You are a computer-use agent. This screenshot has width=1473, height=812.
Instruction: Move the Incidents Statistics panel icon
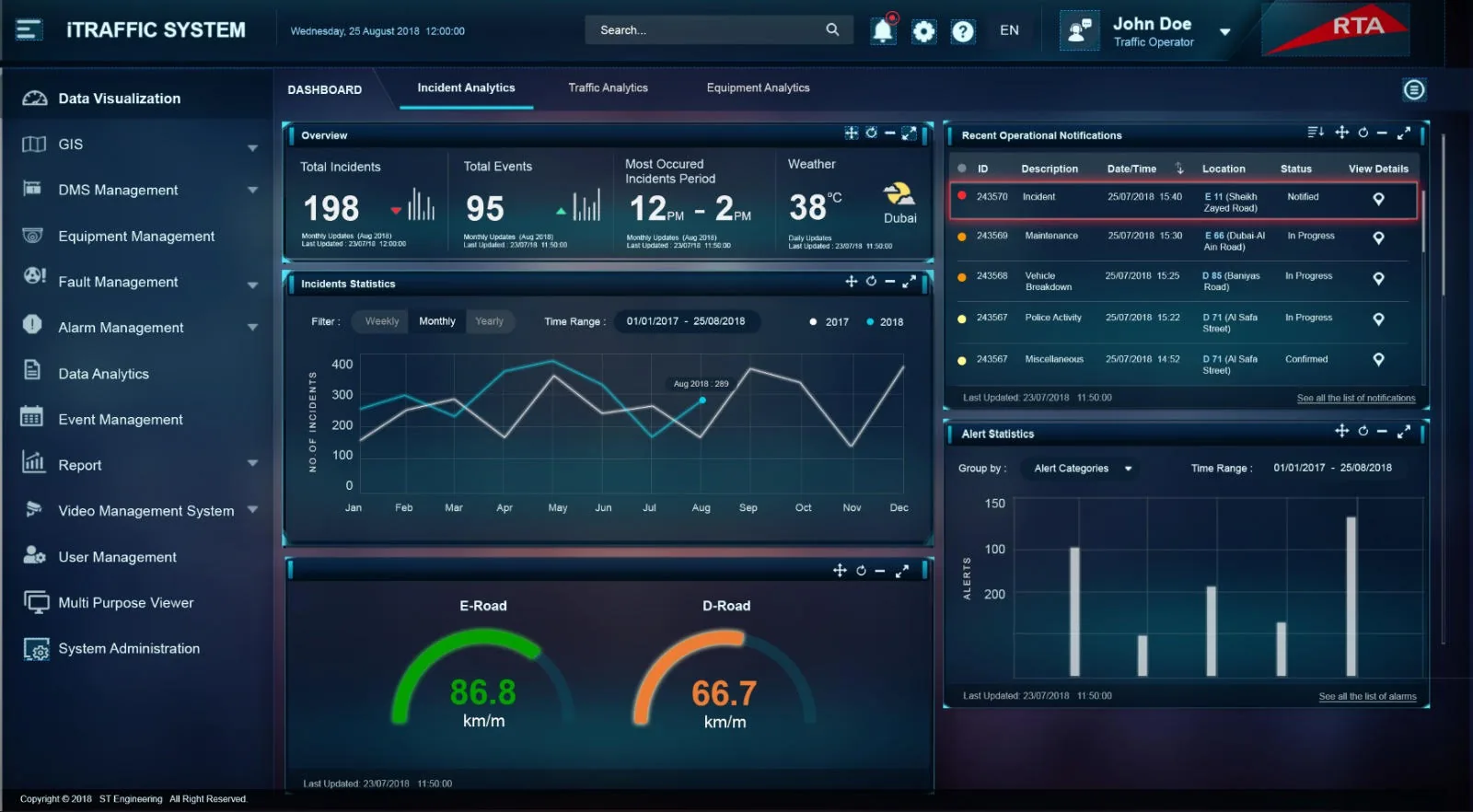(x=851, y=282)
